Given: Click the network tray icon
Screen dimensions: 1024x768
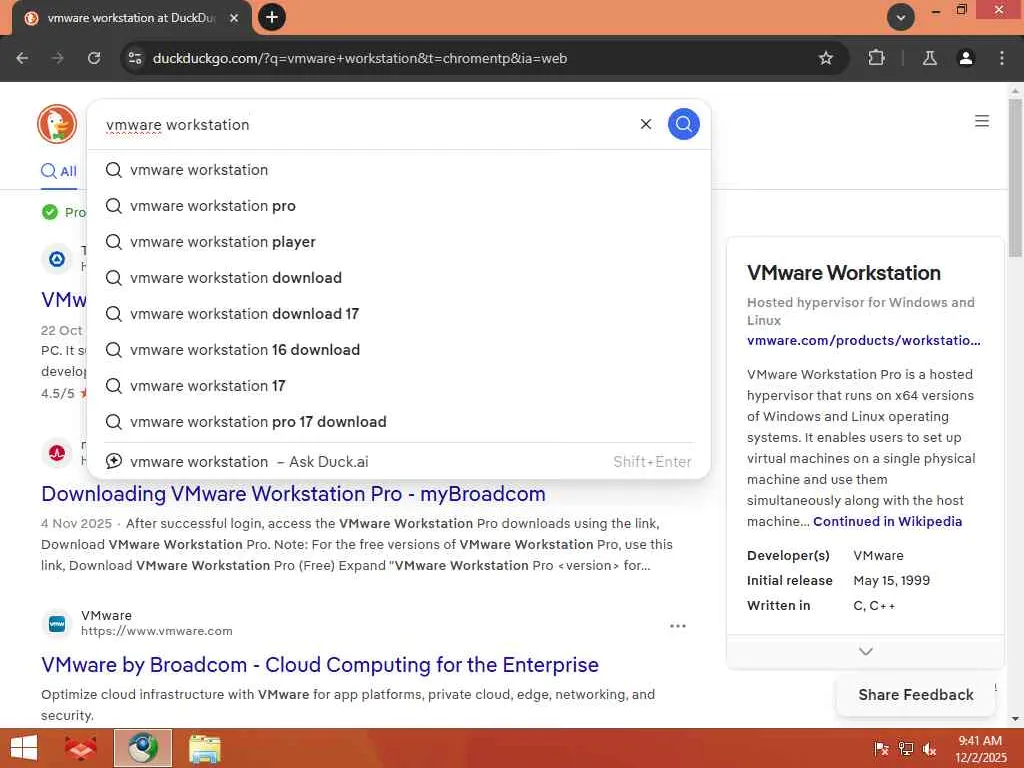Looking at the screenshot, I should (906, 749).
